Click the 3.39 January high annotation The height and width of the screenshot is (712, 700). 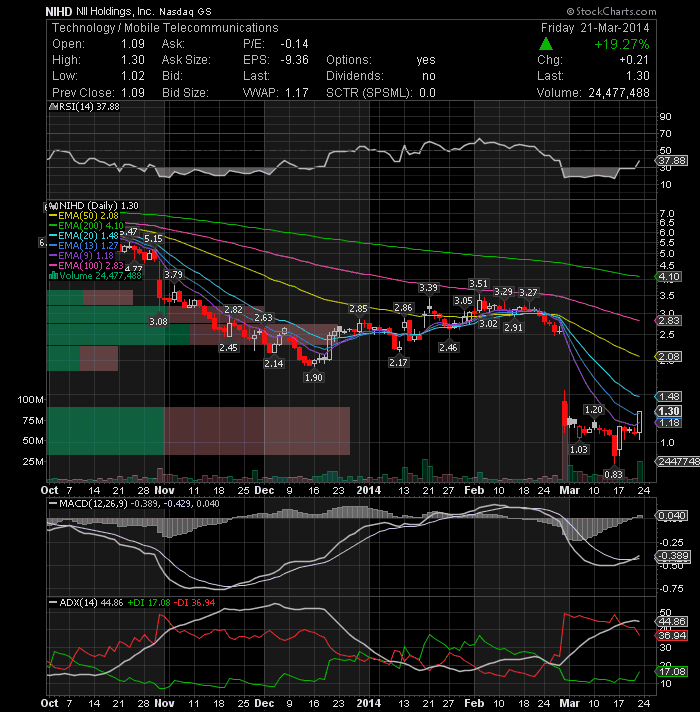point(428,287)
